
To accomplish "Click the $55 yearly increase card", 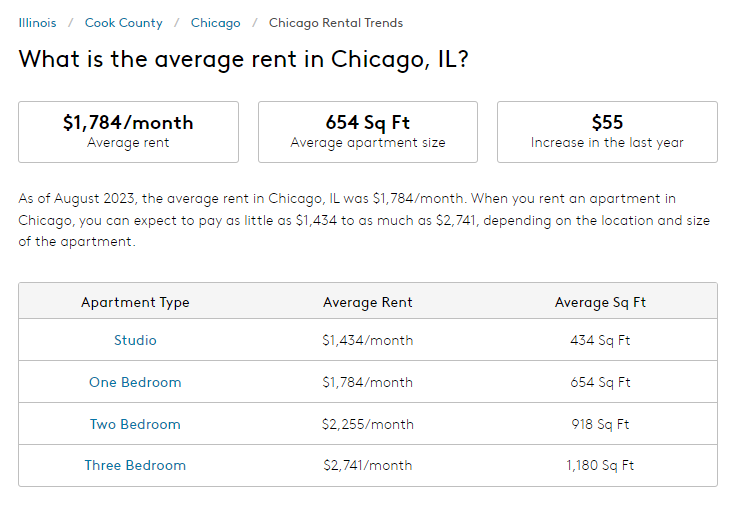I will click(x=607, y=131).
